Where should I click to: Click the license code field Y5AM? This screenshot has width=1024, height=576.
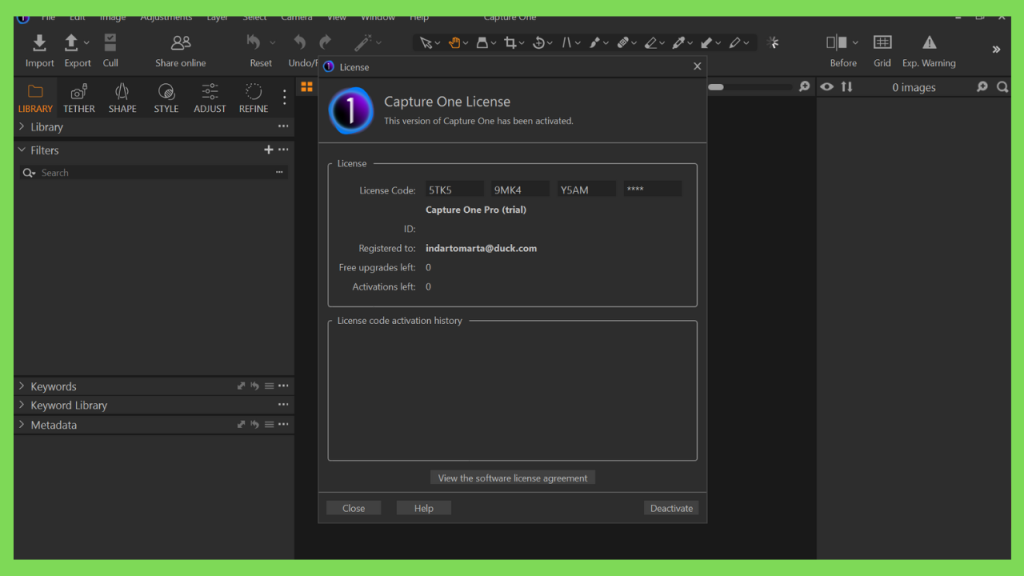pos(586,189)
